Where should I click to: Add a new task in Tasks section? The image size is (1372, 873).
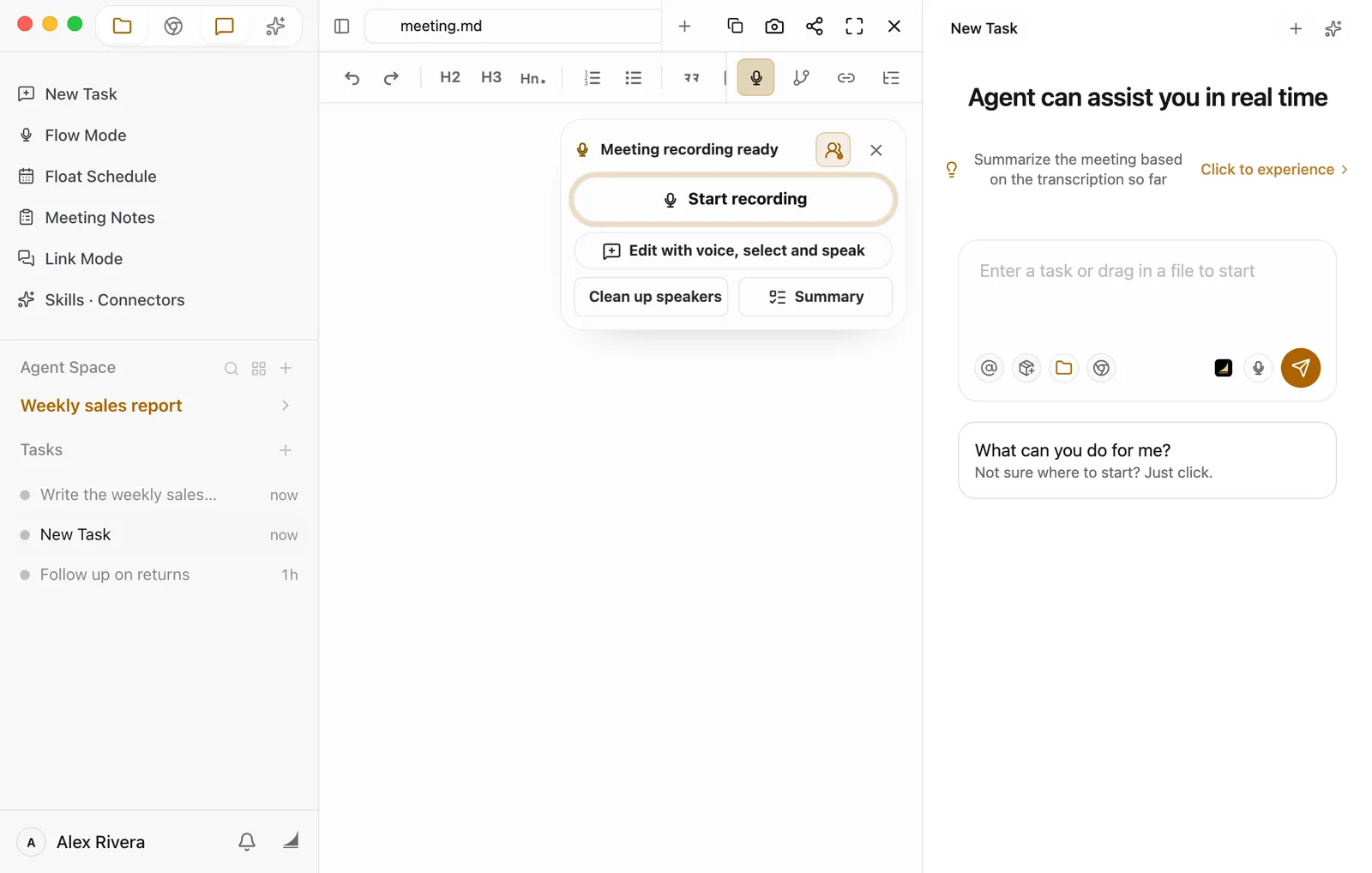(x=286, y=450)
